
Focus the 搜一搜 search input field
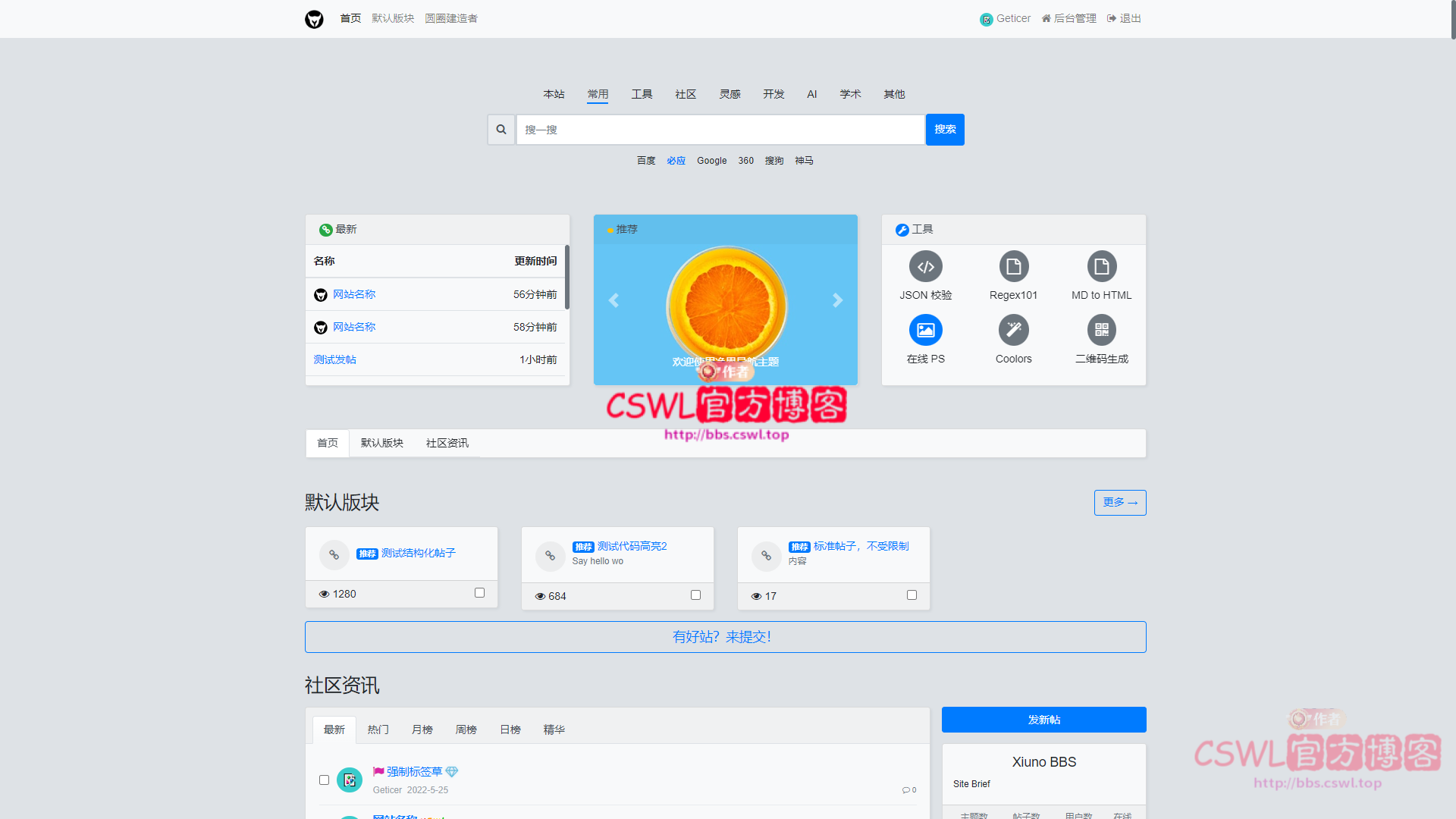(720, 130)
